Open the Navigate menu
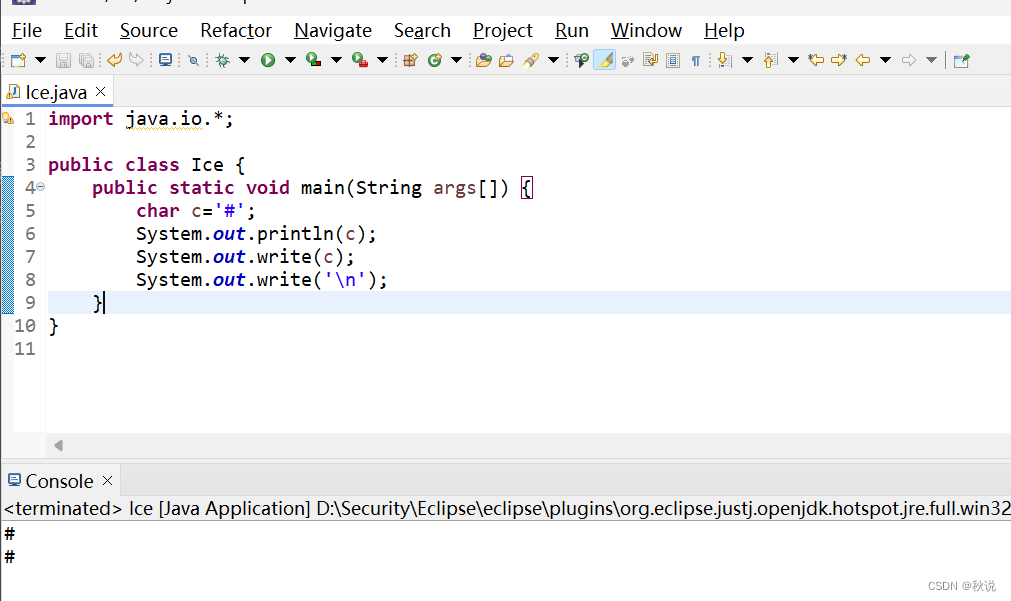 coord(333,30)
